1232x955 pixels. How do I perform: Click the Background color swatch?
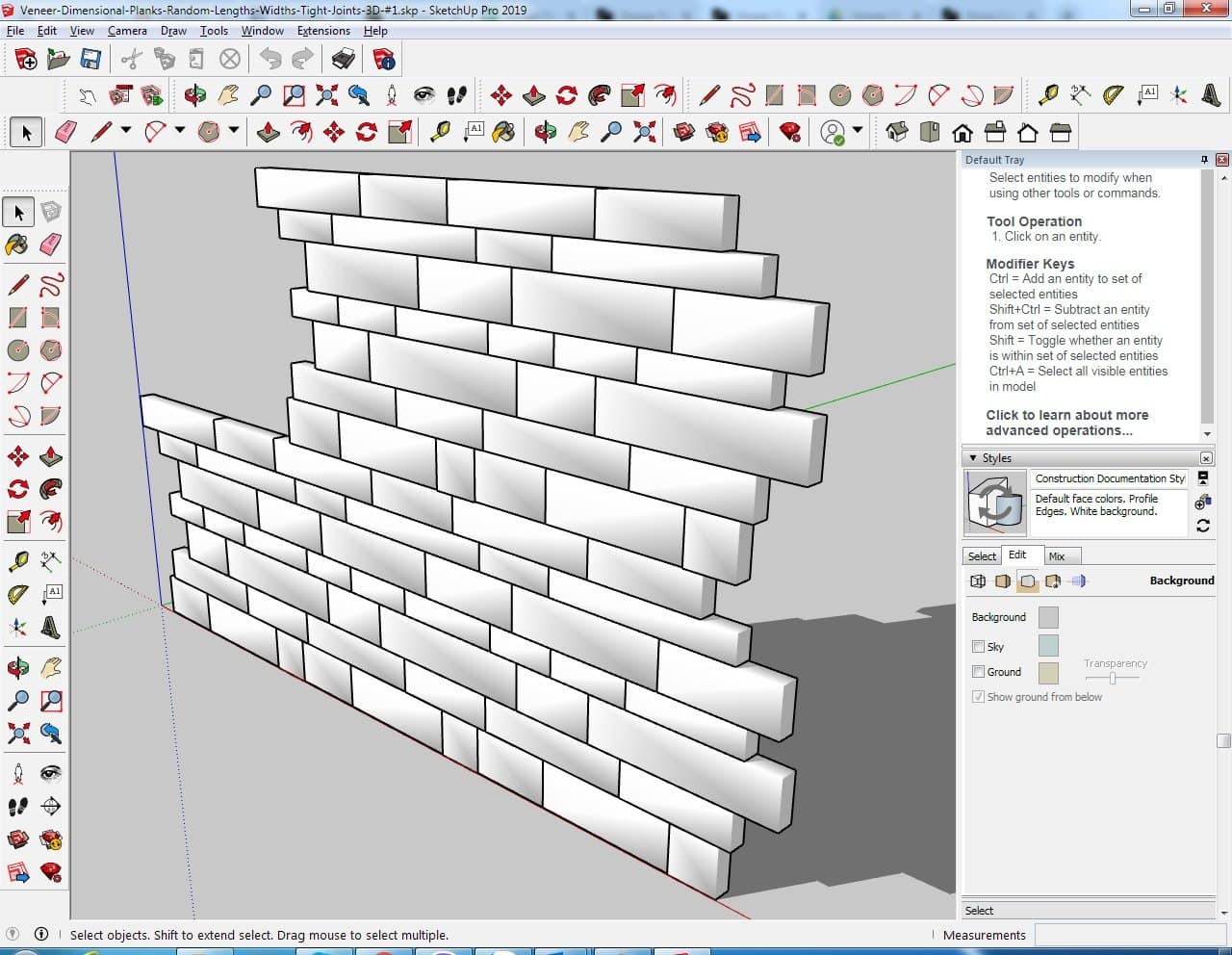coord(1048,617)
